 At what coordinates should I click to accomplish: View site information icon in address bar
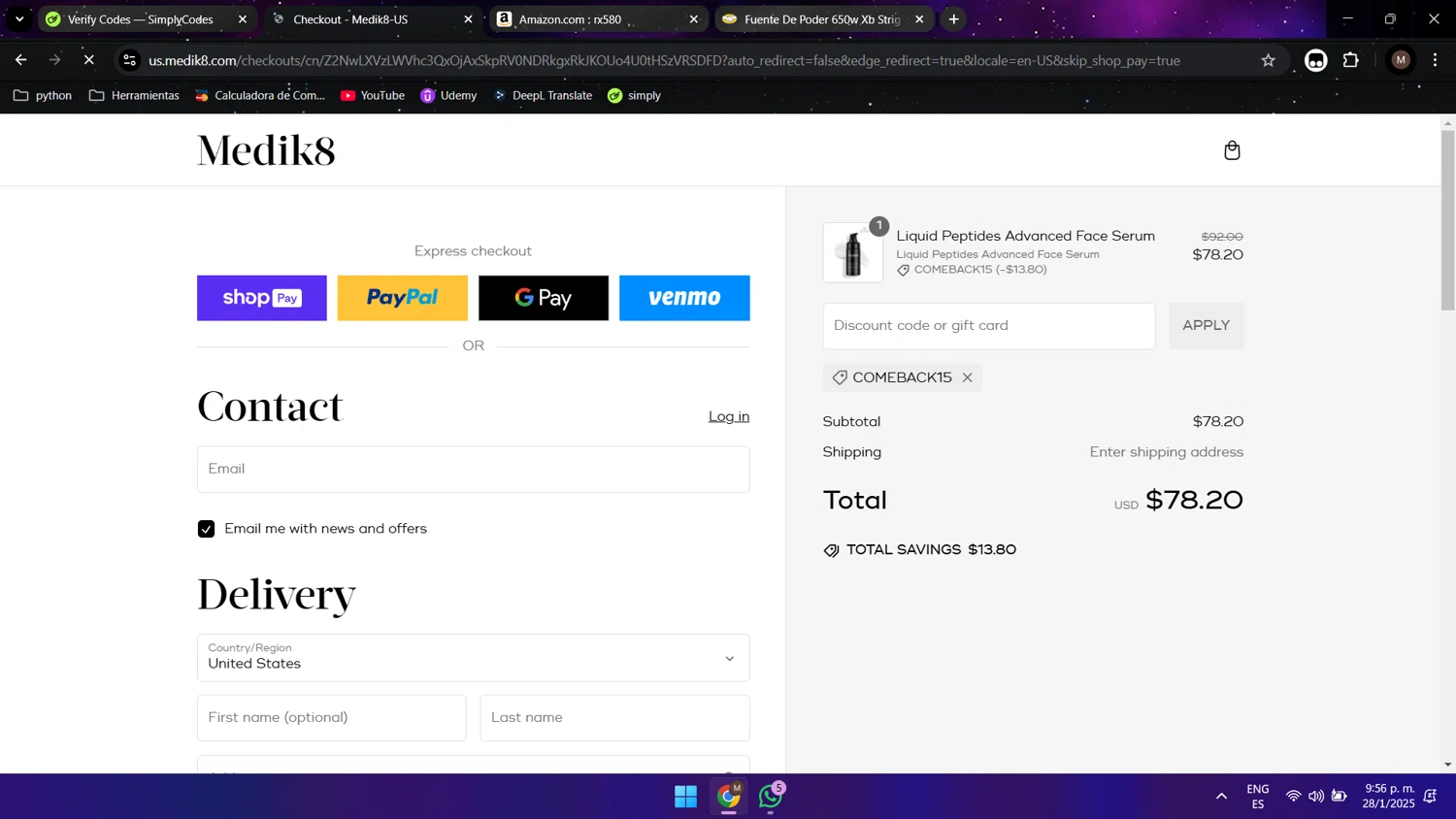click(129, 60)
